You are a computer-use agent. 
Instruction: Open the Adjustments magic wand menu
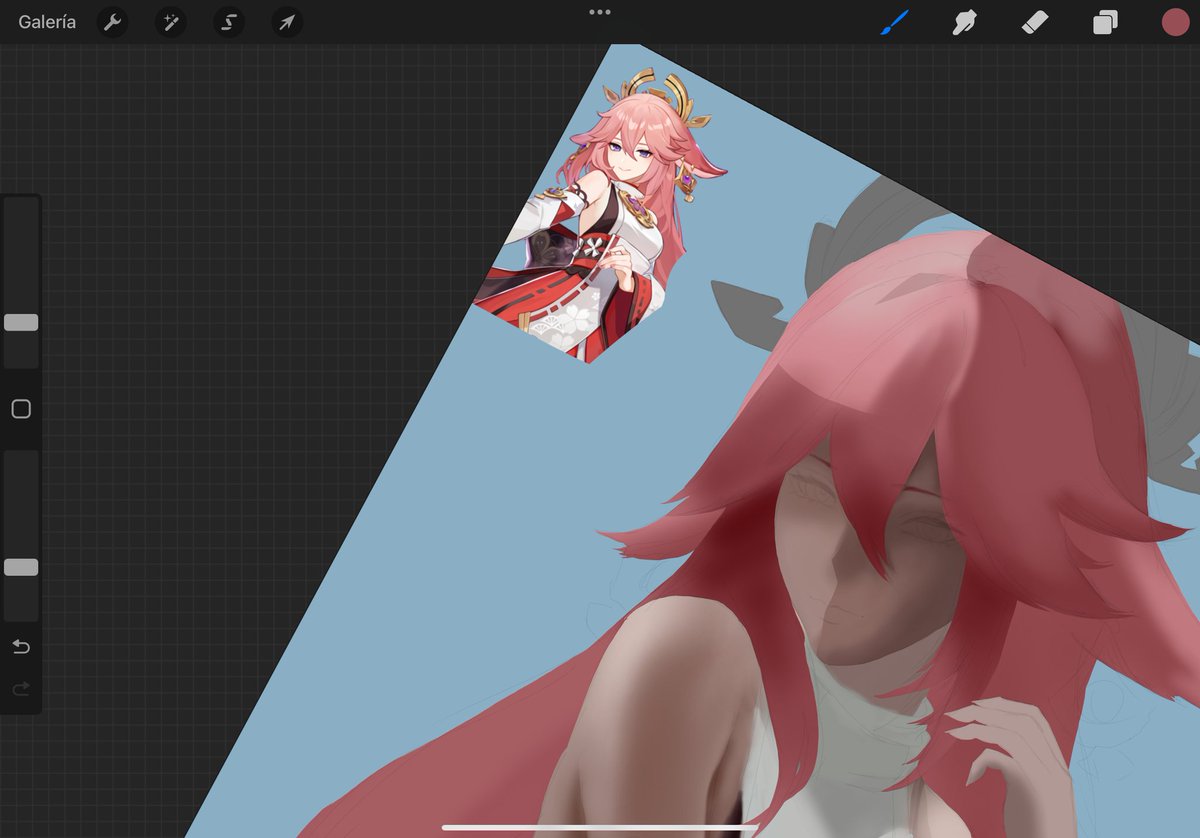click(x=170, y=22)
